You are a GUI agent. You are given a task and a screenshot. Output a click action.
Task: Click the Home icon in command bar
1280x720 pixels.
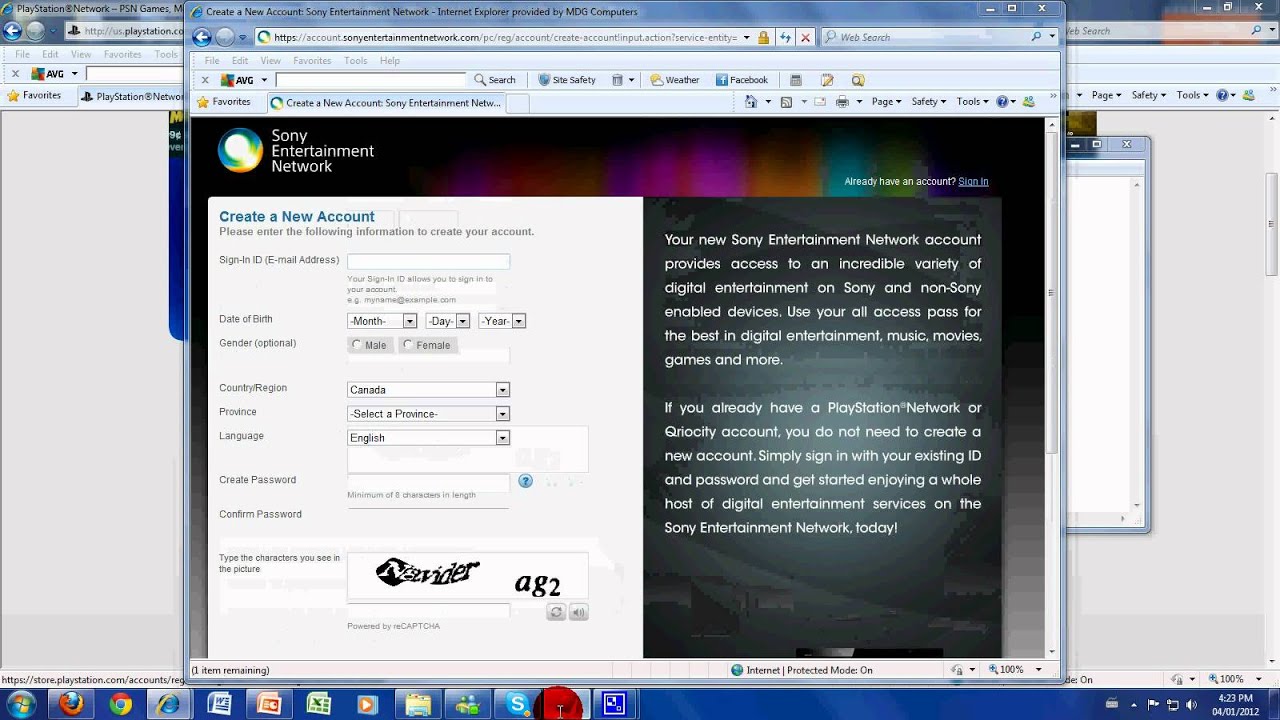[751, 102]
